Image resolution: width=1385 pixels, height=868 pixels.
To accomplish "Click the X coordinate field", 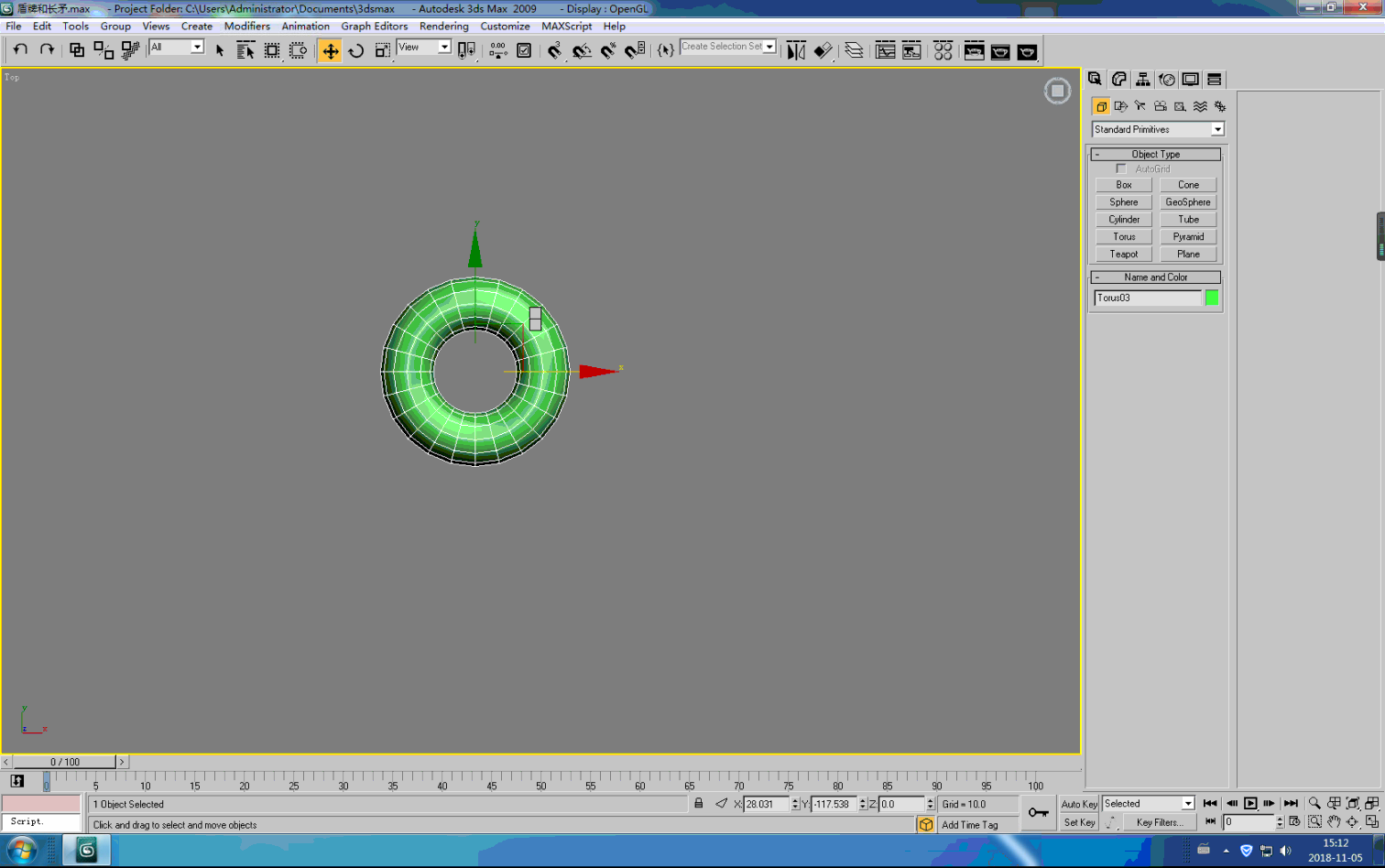I will 767,804.
